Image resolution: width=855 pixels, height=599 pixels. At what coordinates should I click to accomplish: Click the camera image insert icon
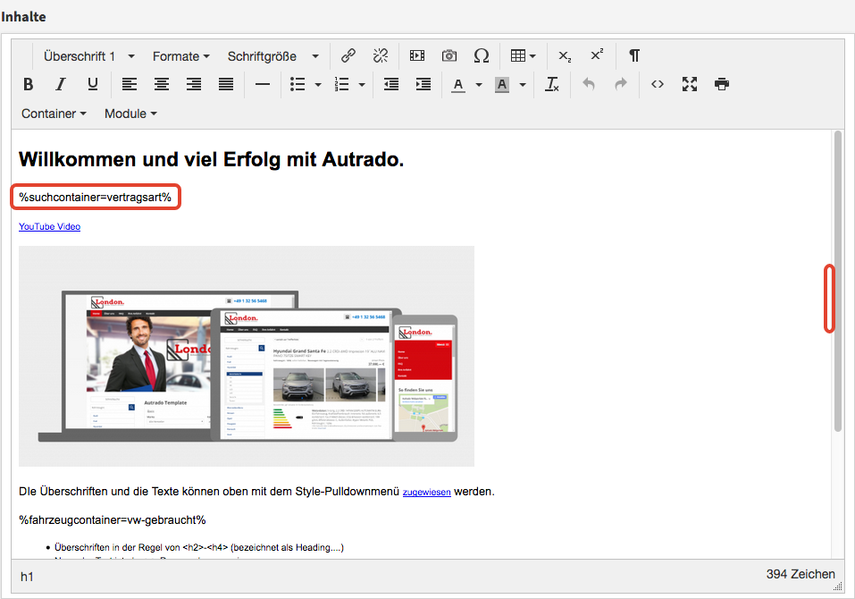click(449, 56)
